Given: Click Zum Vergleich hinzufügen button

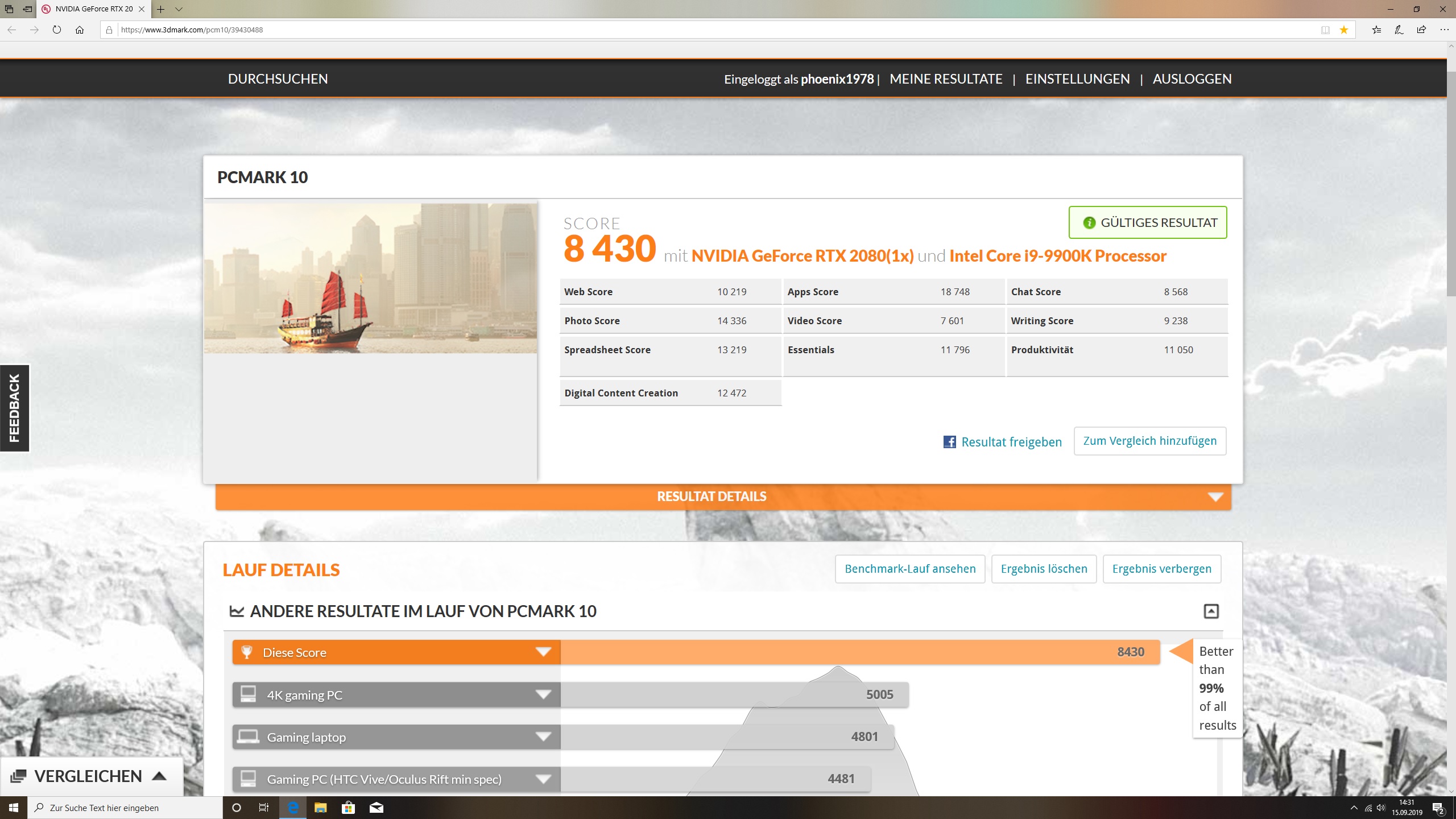Looking at the screenshot, I should pyautogui.click(x=1149, y=441).
